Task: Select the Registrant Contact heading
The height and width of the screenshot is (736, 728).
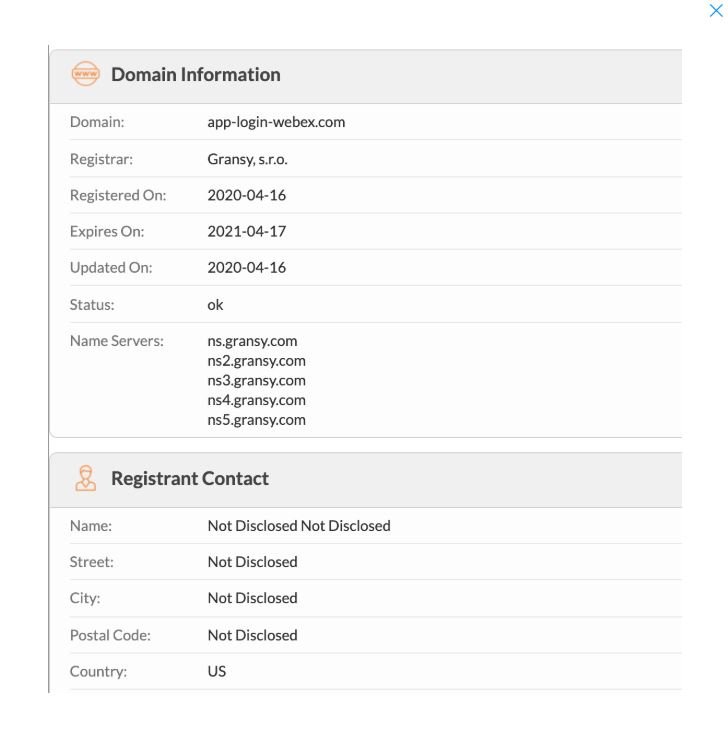Action: point(190,478)
